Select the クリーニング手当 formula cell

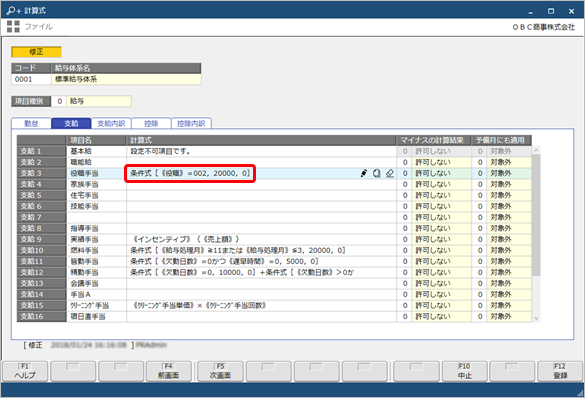click(x=261, y=305)
